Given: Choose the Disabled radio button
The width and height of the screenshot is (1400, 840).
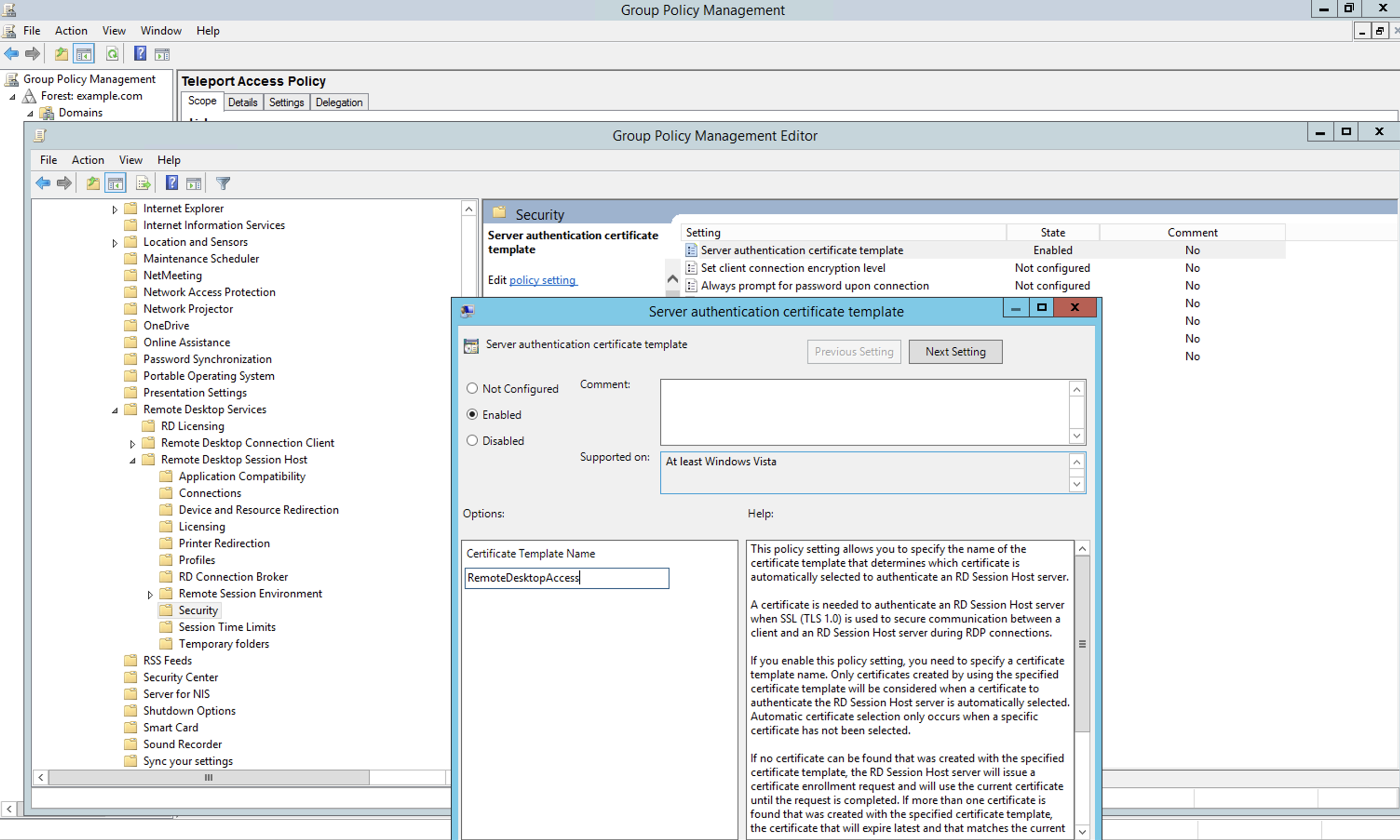Looking at the screenshot, I should click(x=472, y=440).
